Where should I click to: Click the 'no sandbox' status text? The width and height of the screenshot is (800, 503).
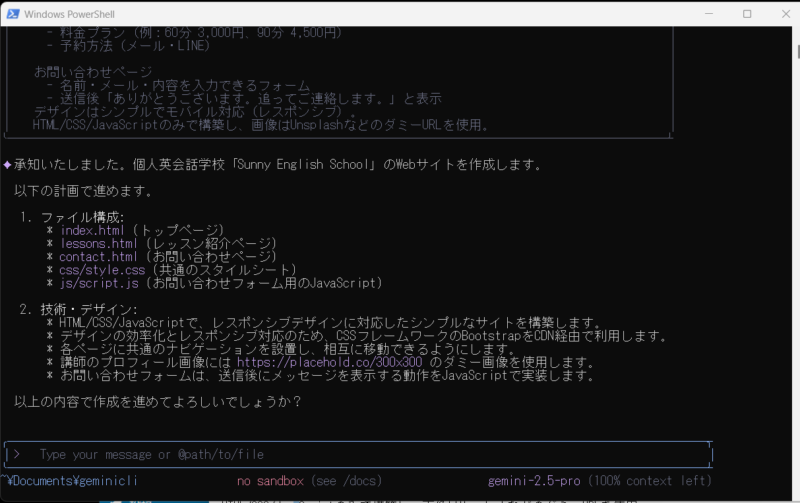tap(270, 481)
